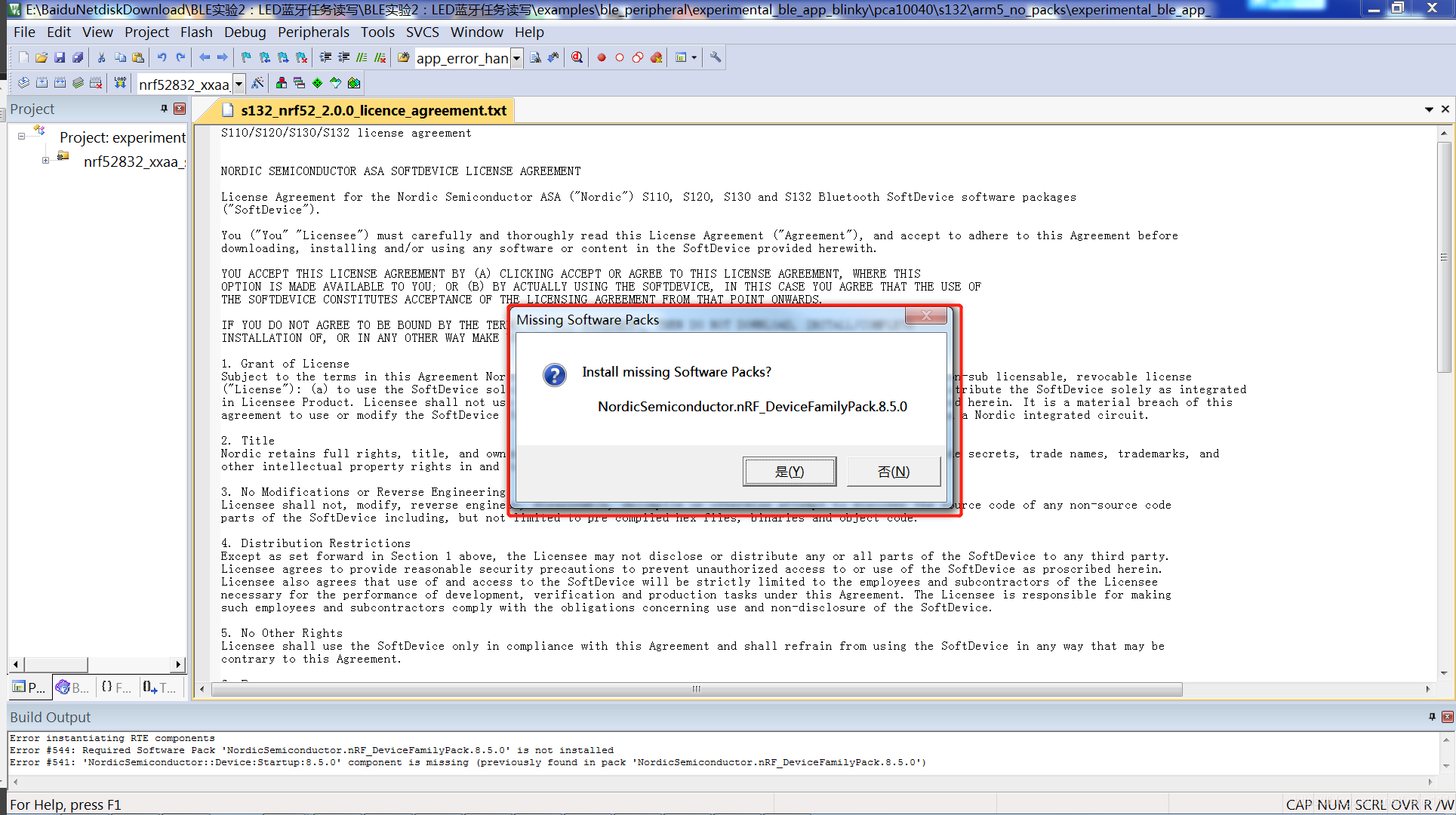Open Options for Target
1456x815 pixels.
click(x=257, y=83)
